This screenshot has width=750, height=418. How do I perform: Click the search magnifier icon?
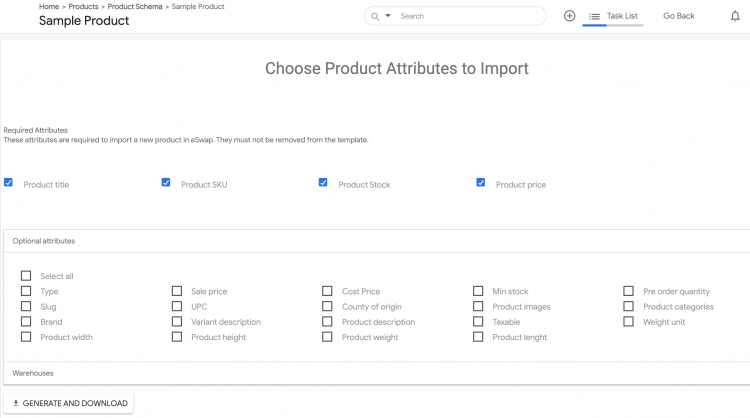pos(374,16)
